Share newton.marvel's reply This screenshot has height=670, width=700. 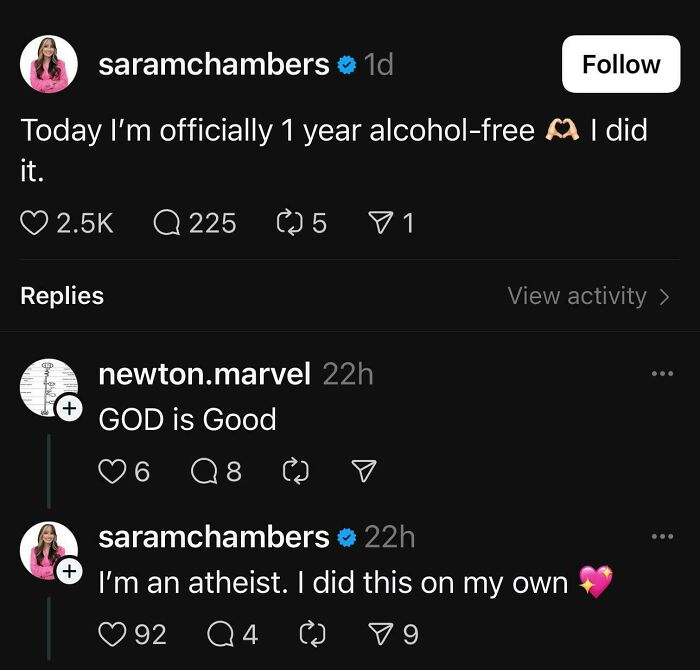[364, 471]
